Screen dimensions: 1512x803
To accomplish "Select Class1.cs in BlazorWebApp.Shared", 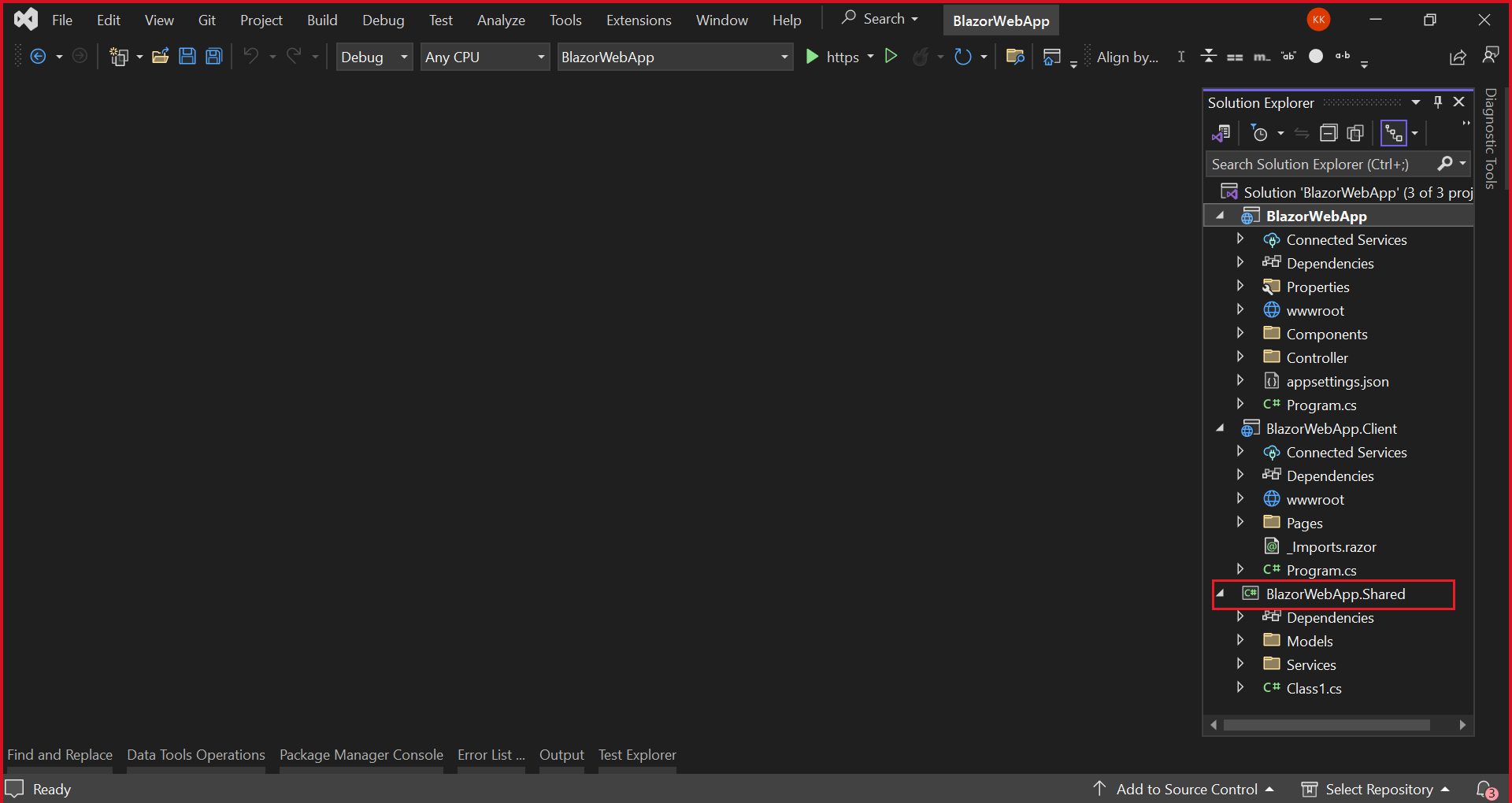I will (x=1314, y=688).
